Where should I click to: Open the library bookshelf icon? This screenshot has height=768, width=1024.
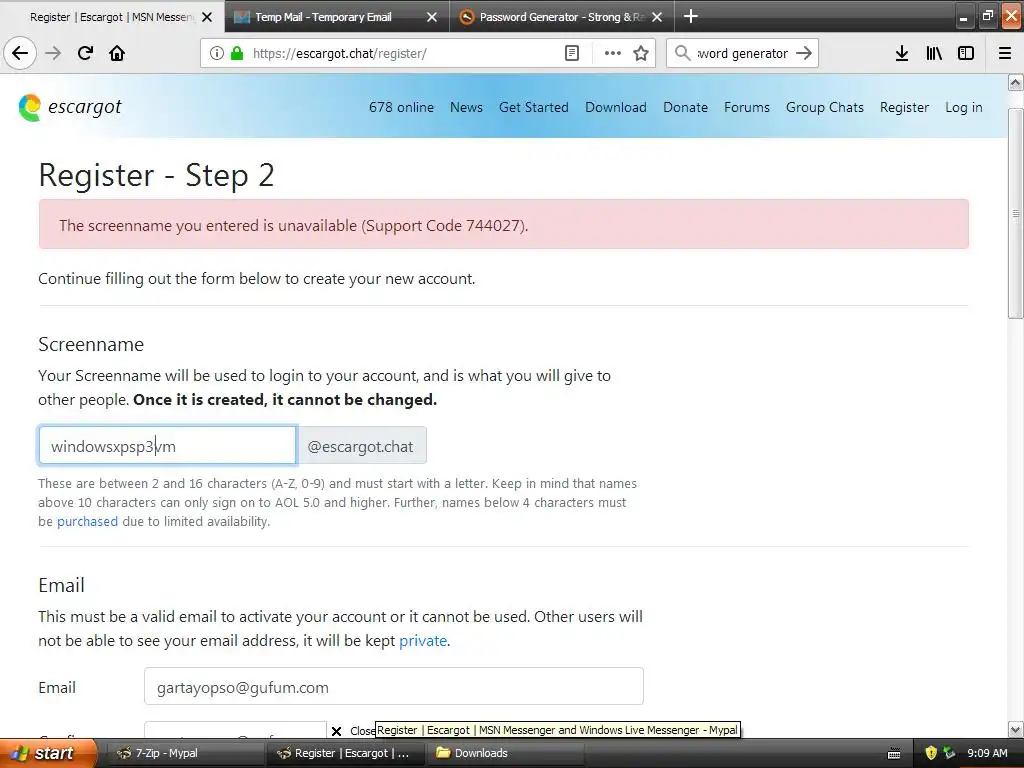934,53
